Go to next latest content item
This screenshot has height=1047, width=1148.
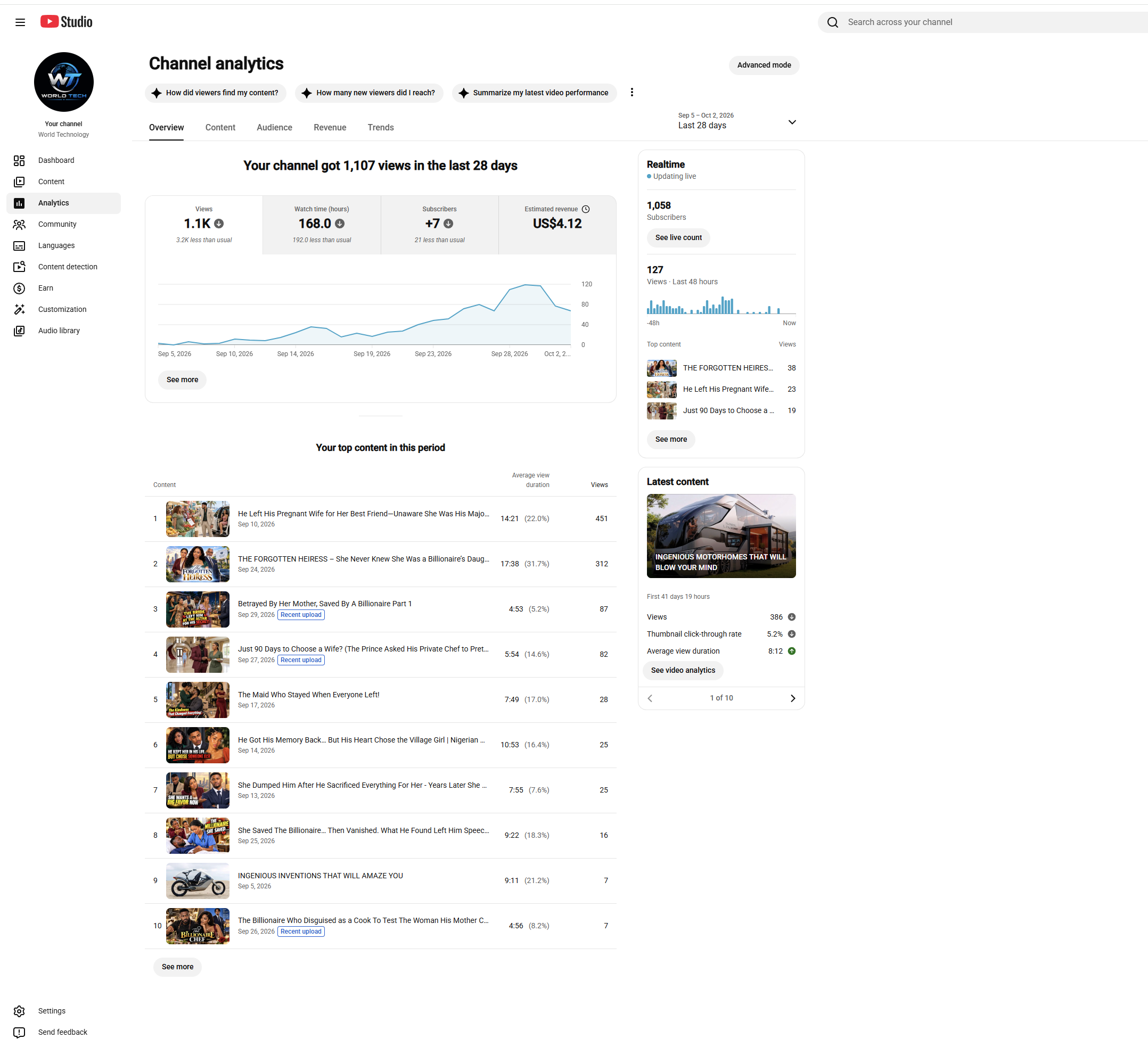(793, 698)
